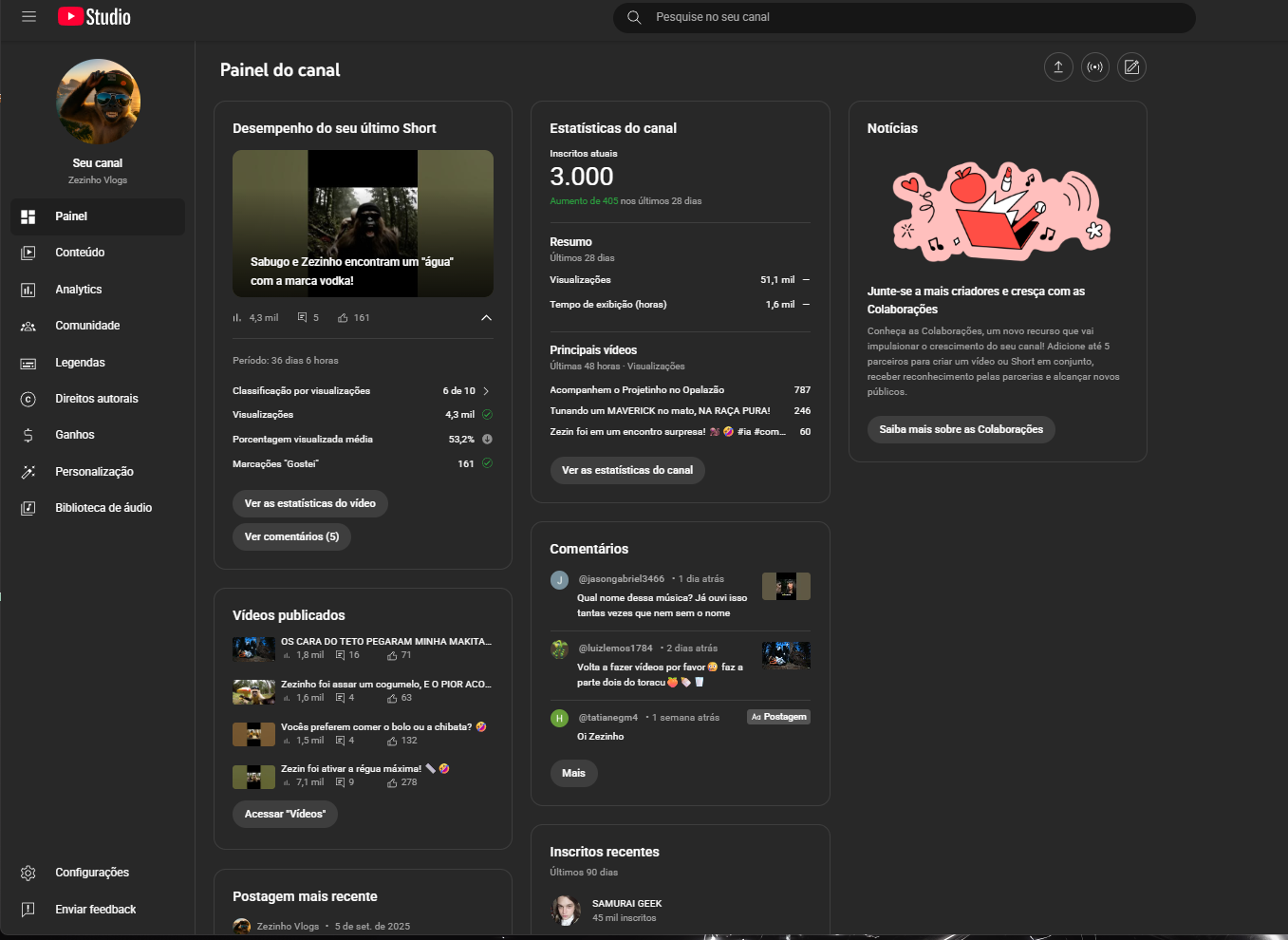The width and height of the screenshot is (1288, 940).
Task: Click the views bar-chart icon on latest Short
Action: point(237,318)
